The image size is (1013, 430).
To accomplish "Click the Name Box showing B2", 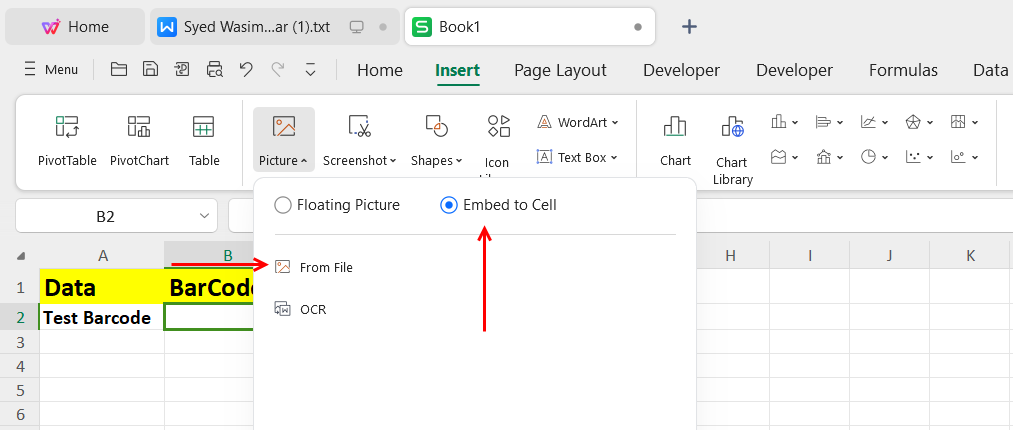I will (106, 215).
